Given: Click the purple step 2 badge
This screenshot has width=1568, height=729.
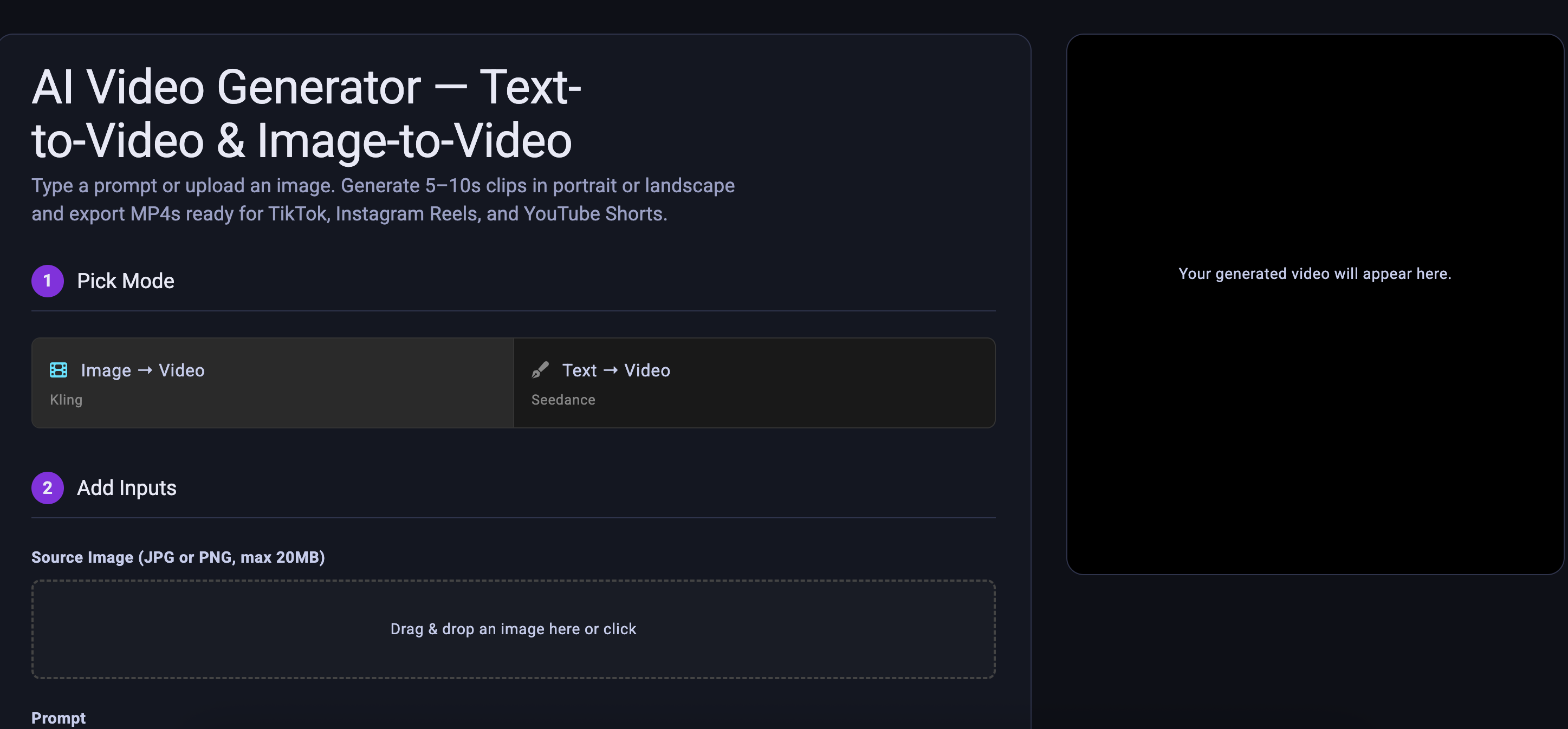Looking at the screenshot, I should click(48, 488).
